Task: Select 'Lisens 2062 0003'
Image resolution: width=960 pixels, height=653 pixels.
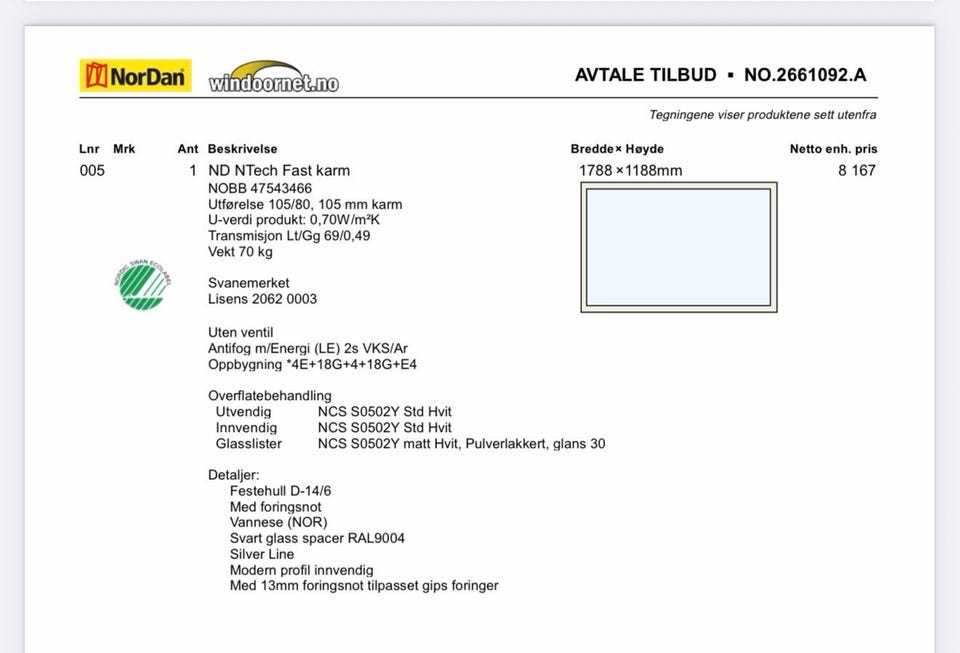Action: [263, 299]
